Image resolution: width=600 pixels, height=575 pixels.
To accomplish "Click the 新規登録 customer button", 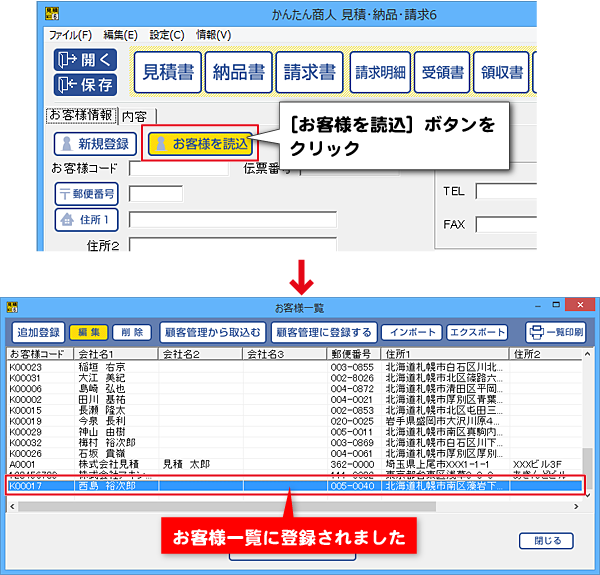I will [95, 144].
